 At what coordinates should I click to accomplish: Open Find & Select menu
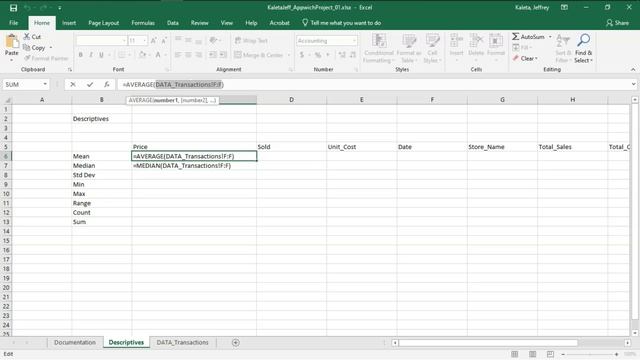(584, 49)
